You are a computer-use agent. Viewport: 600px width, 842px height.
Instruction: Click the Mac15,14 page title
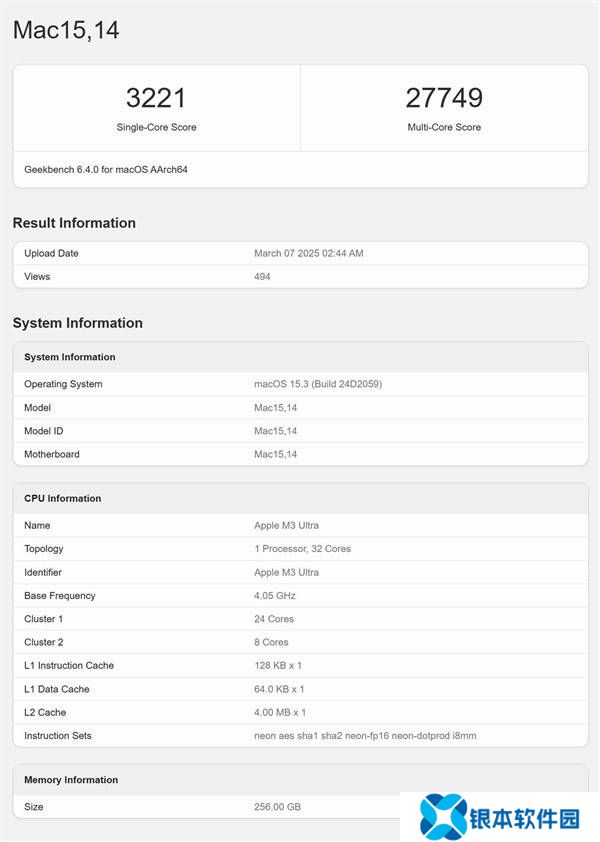(x=66, y=30)
